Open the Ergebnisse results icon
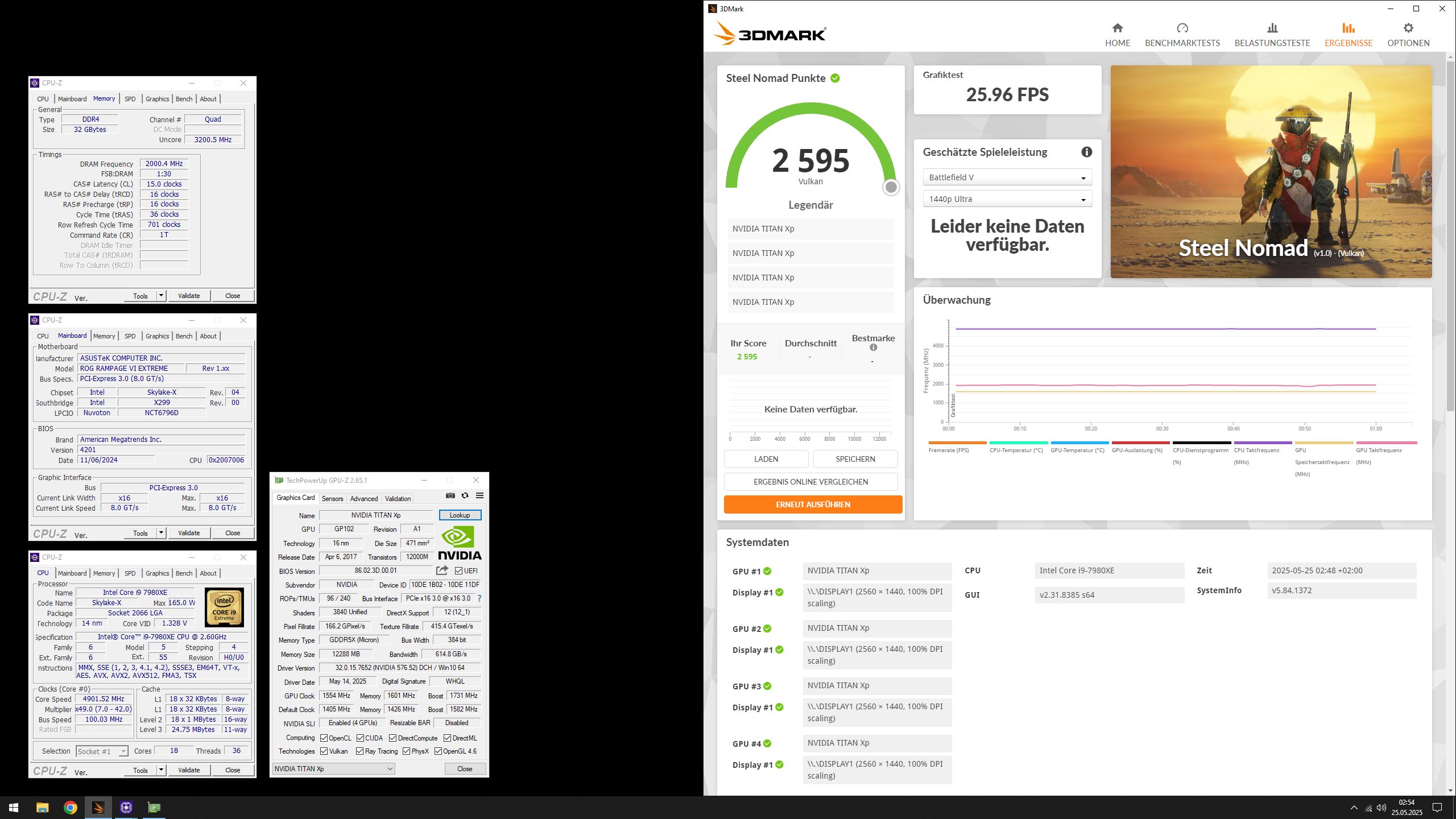 [1349, 28]
